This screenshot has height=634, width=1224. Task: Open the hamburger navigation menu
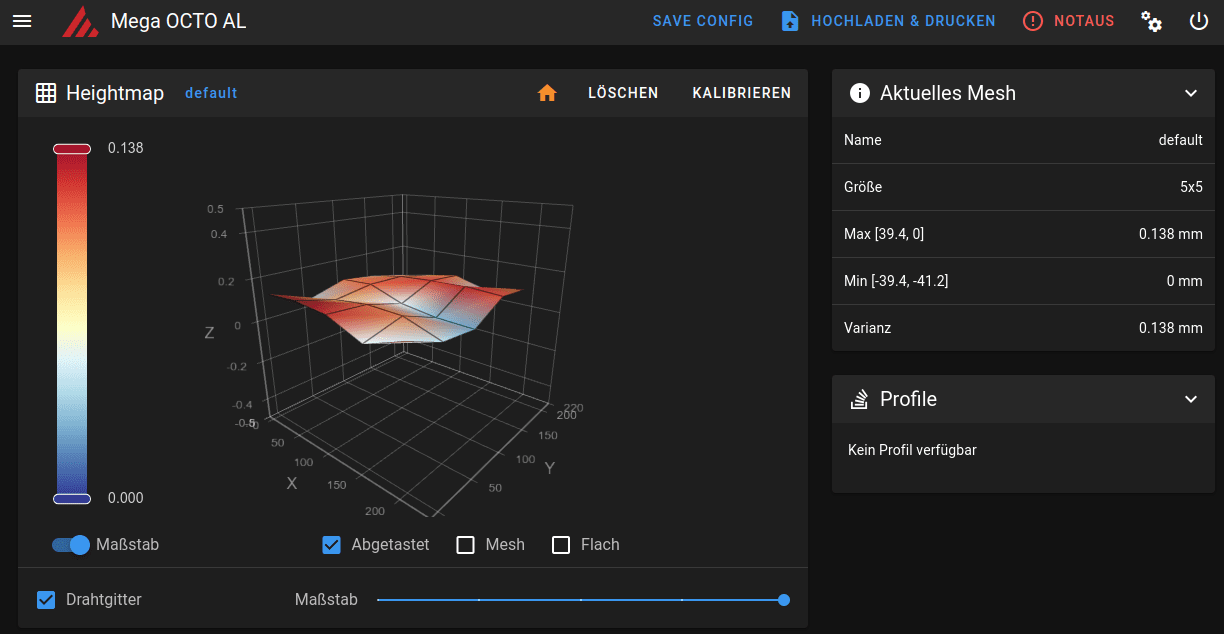(x=22, y=21)
